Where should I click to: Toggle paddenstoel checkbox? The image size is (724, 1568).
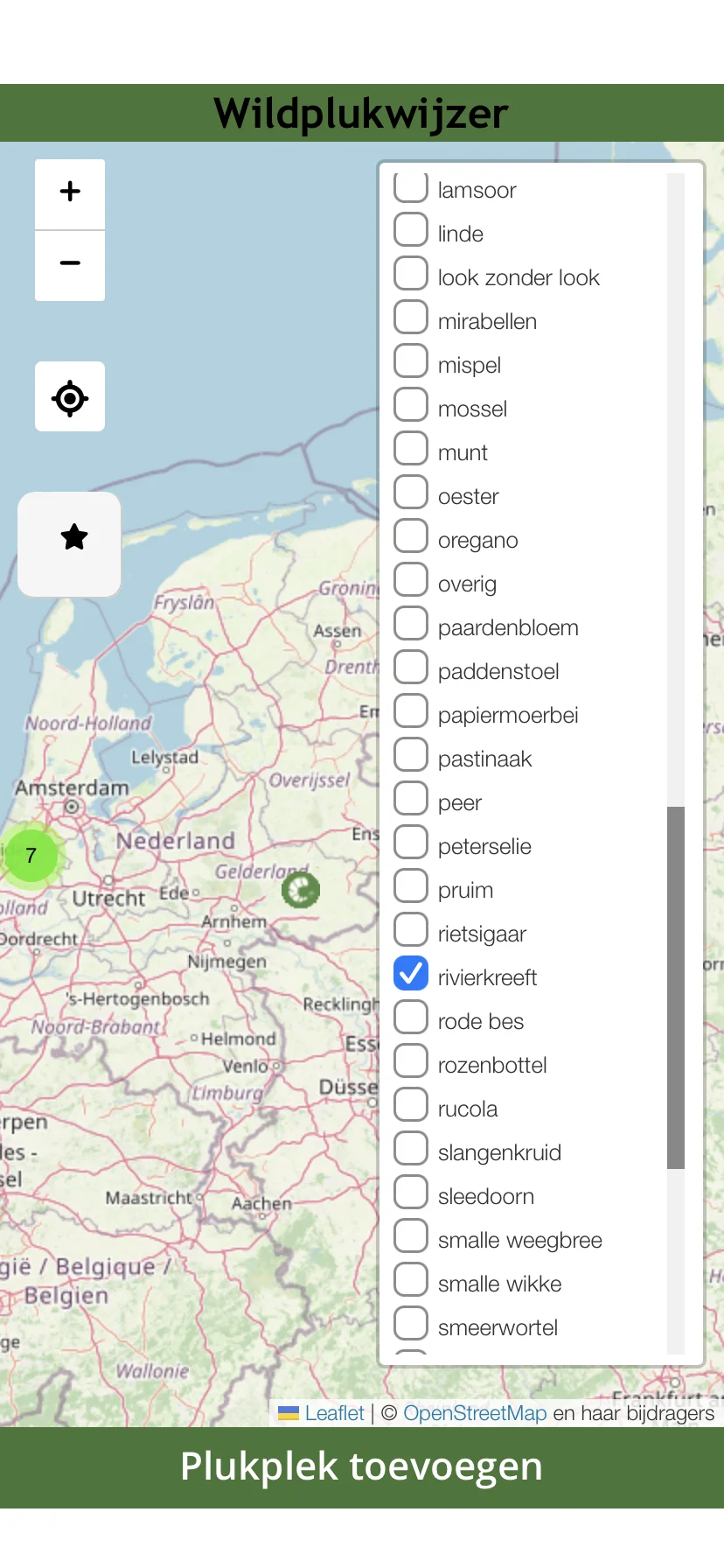[411, 668]
